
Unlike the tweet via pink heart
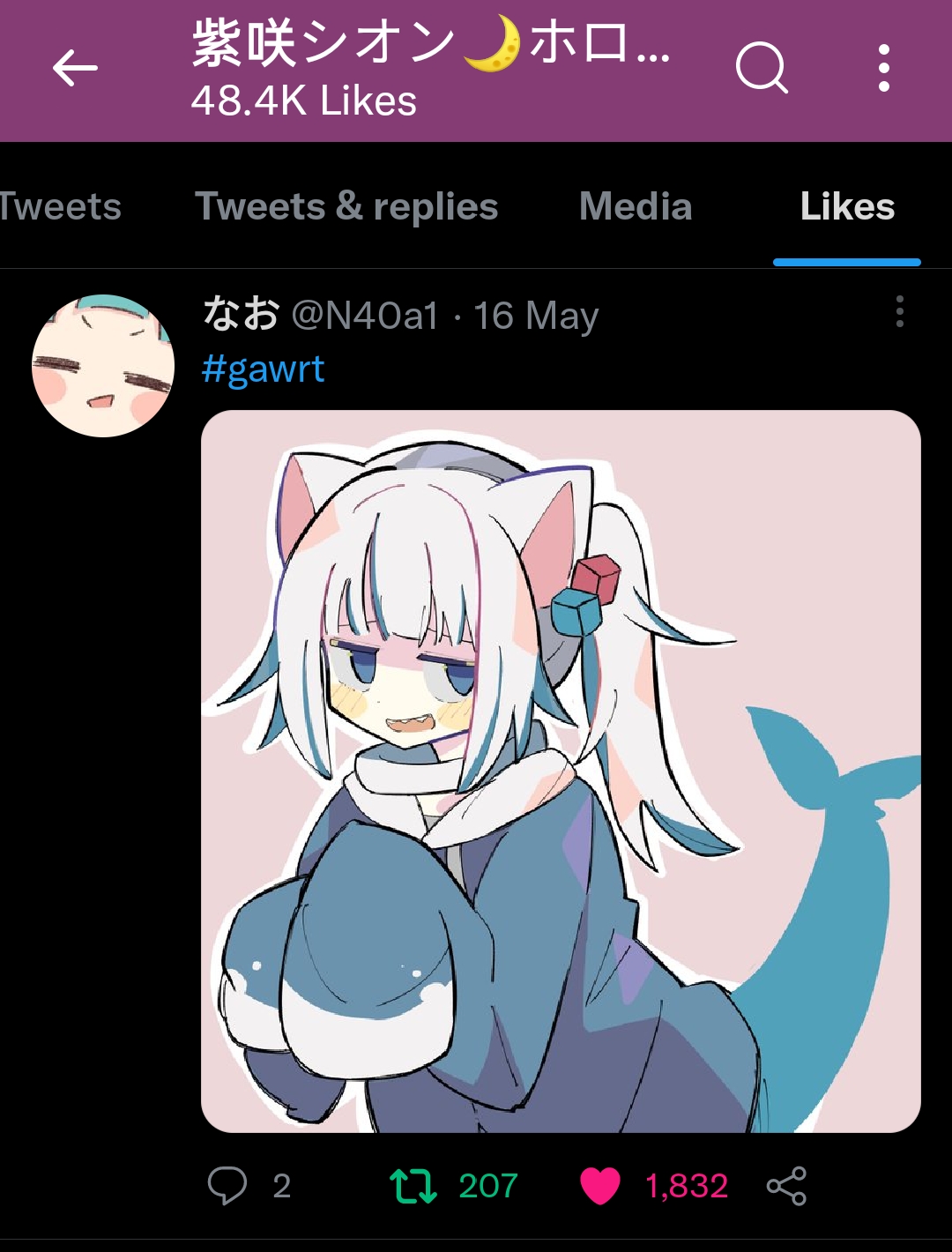600,1185
